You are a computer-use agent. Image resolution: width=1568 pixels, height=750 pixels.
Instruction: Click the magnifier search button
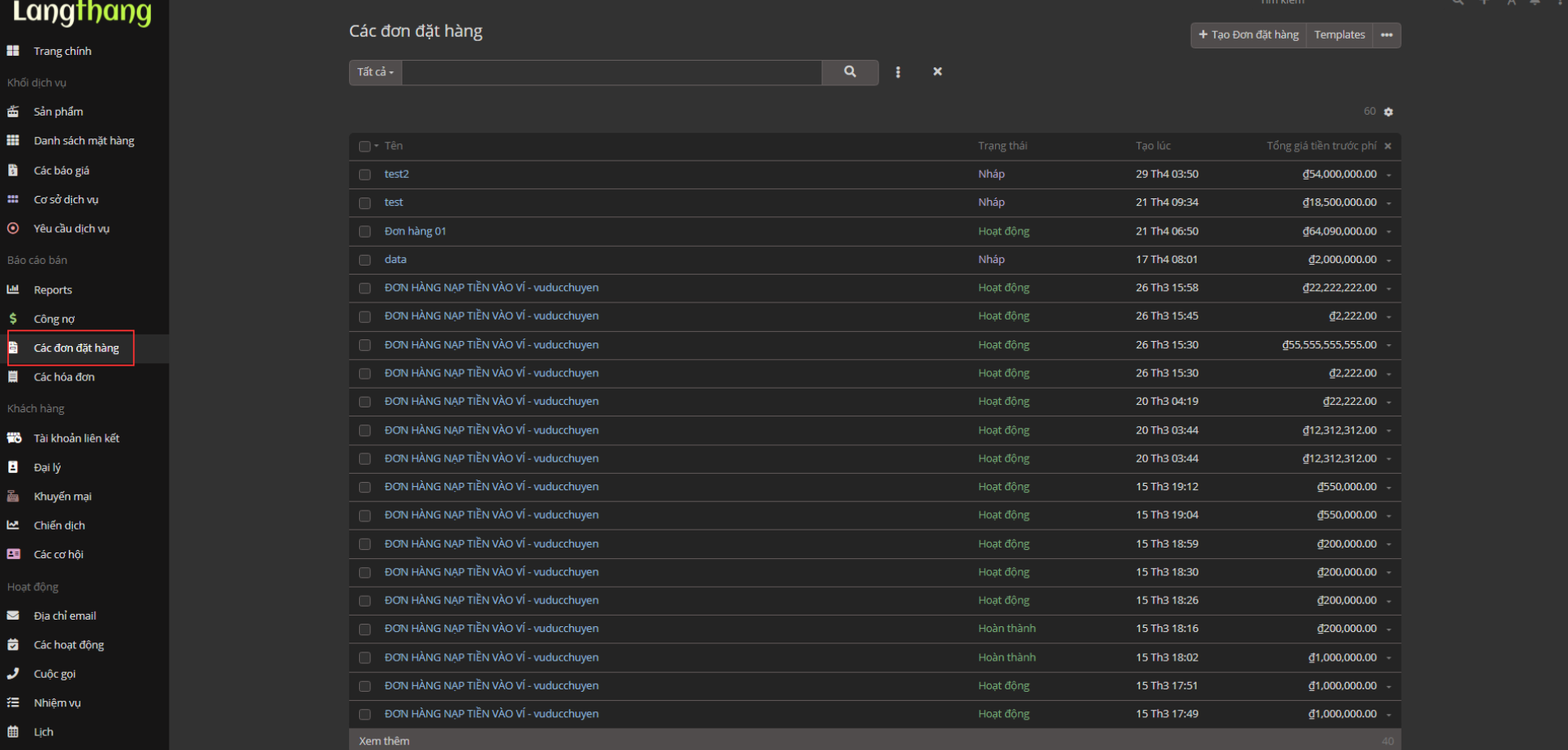pos(850,72)
